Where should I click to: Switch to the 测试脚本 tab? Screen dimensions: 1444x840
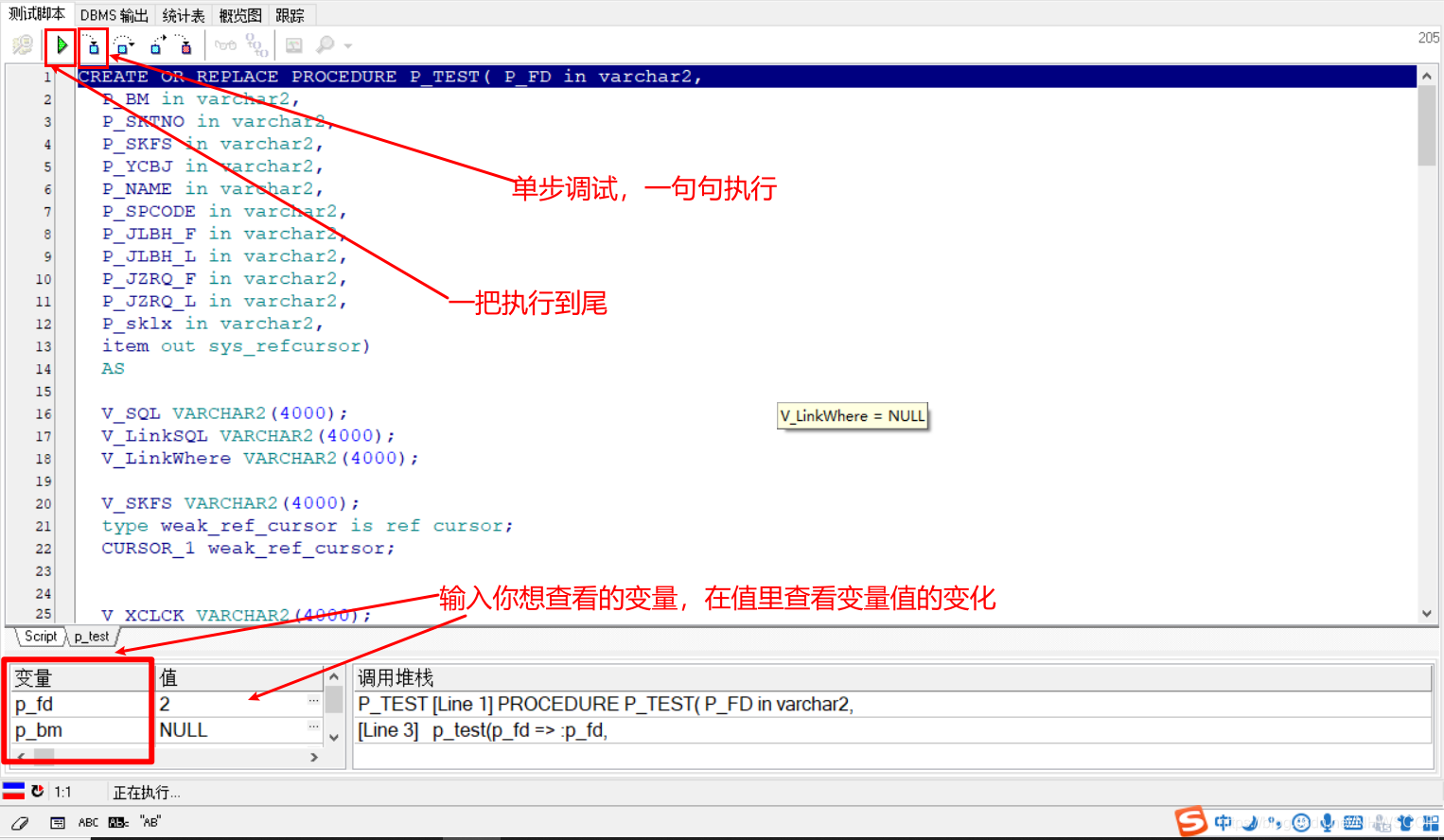[37, 14]
